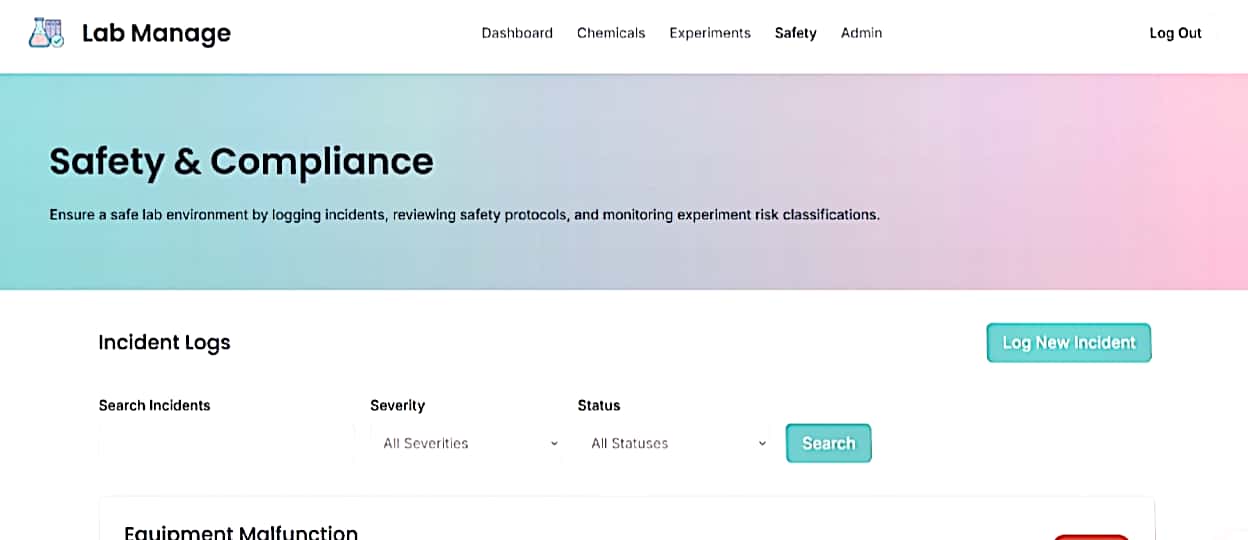Click the Lab Manage brand name text

click(156, 33)
